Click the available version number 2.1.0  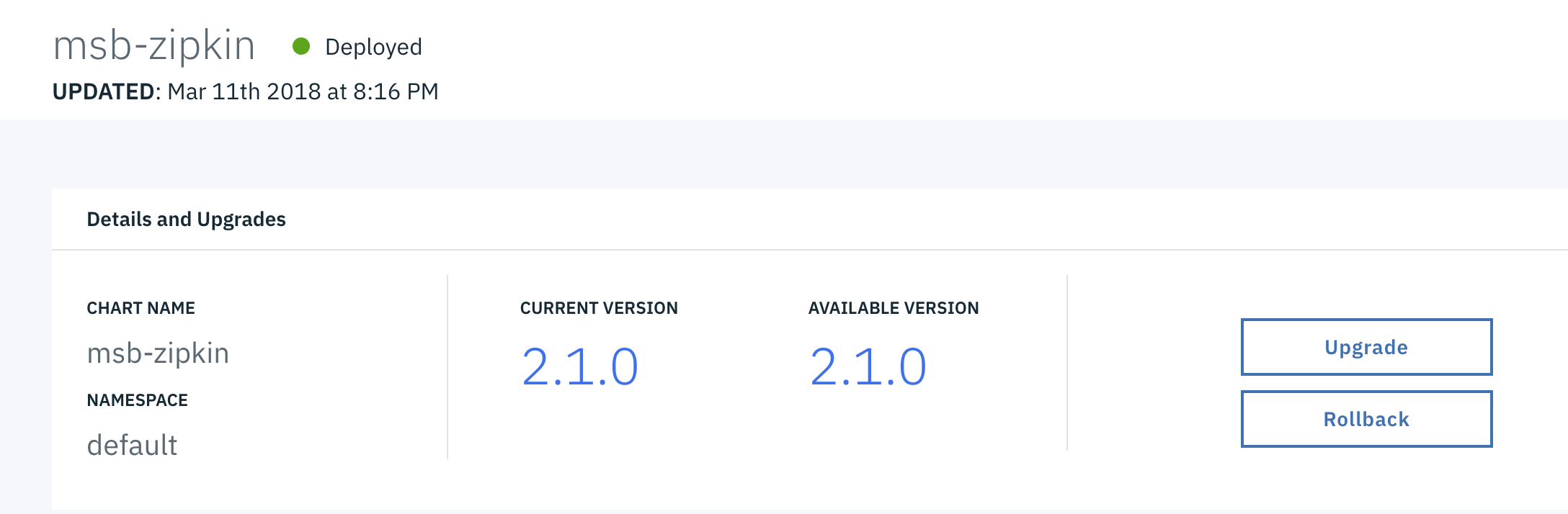868,367
